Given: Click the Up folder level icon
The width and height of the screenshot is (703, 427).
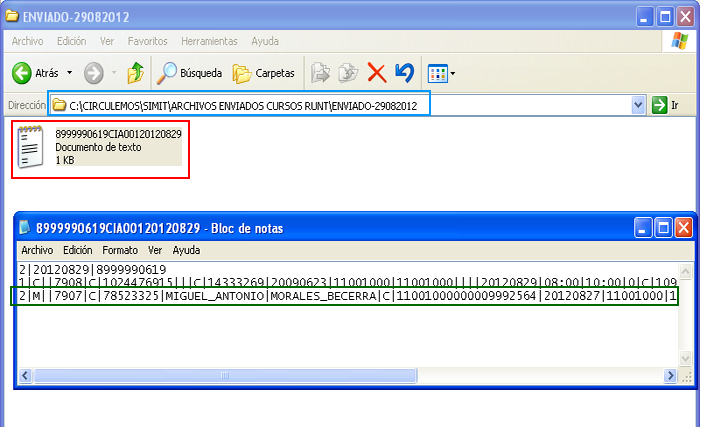Looking at the screenshot, I should click(136, 73).
